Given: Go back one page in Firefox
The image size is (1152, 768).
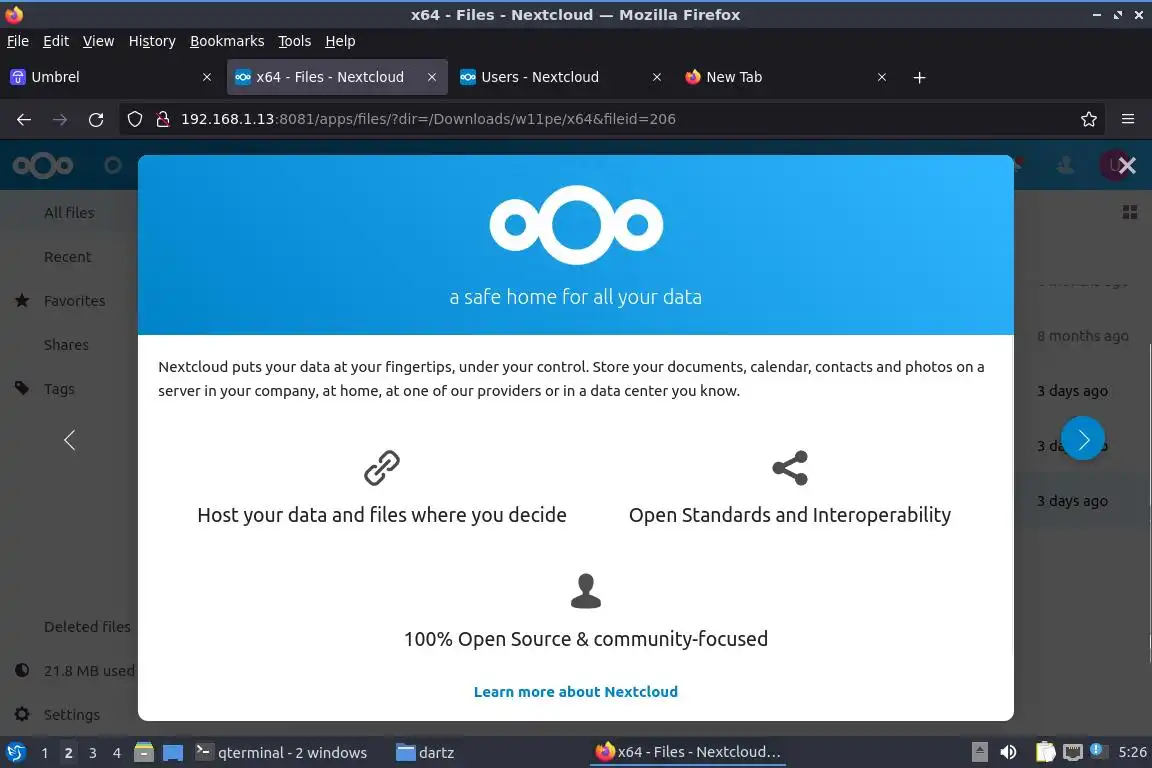Looking at the screenshot, I should [24, 119].
